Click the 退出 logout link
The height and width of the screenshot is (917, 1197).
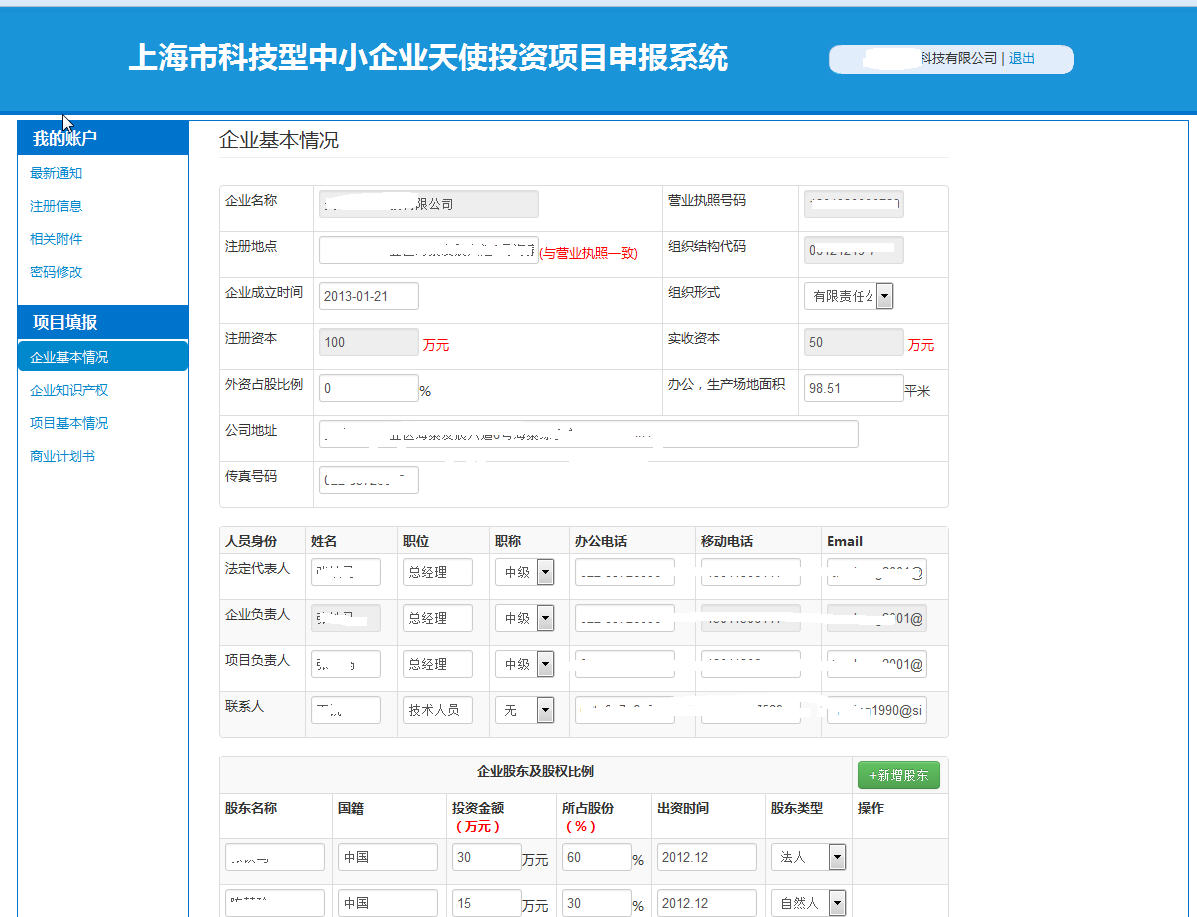tap(1021, 59)
